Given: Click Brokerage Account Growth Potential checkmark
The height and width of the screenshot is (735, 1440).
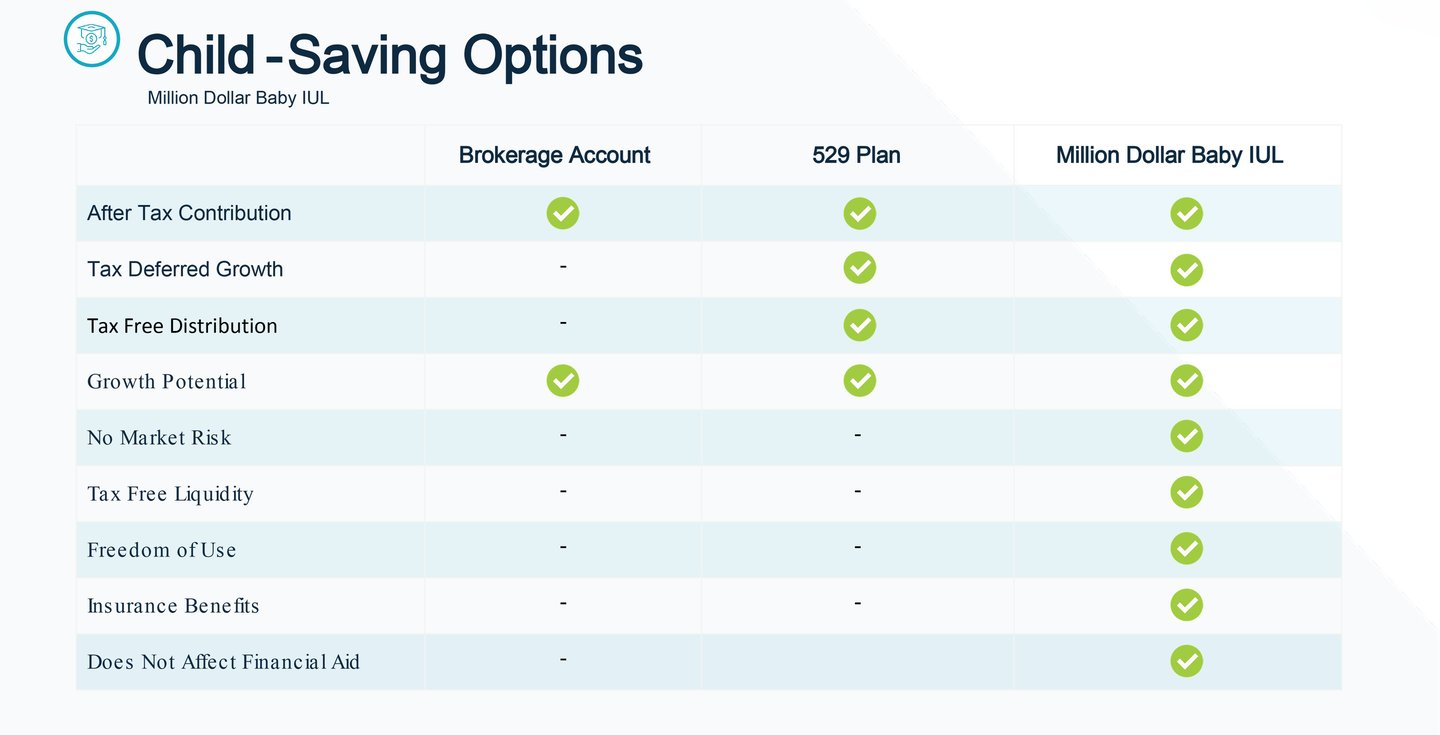Looking at the screenshot, I should (x=562, y=381).
